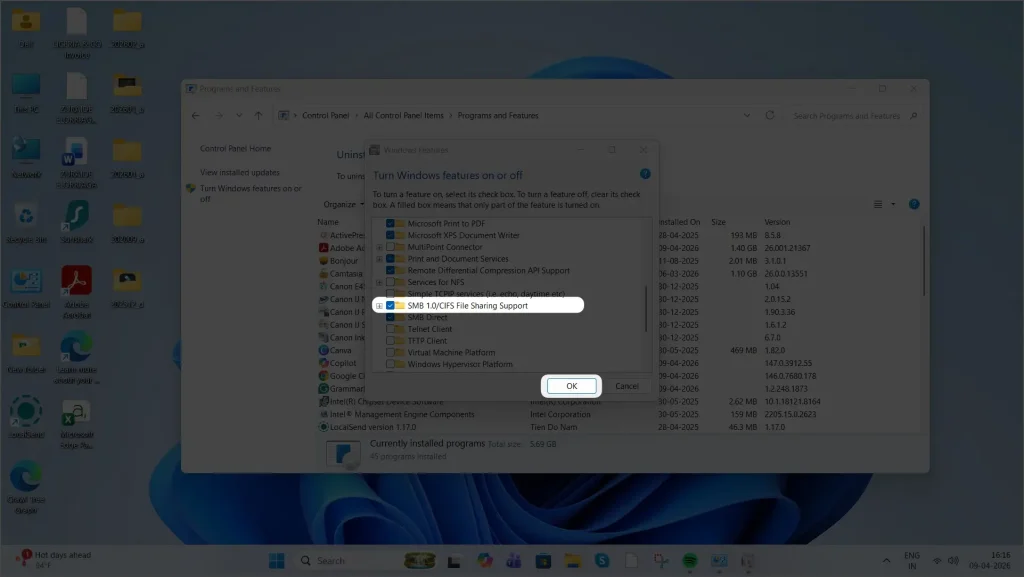Image resolution: width=1024 pixels, height=577 pixels.
Task: Click OK in the Windows Features dialog
Action: pos(571,385)
